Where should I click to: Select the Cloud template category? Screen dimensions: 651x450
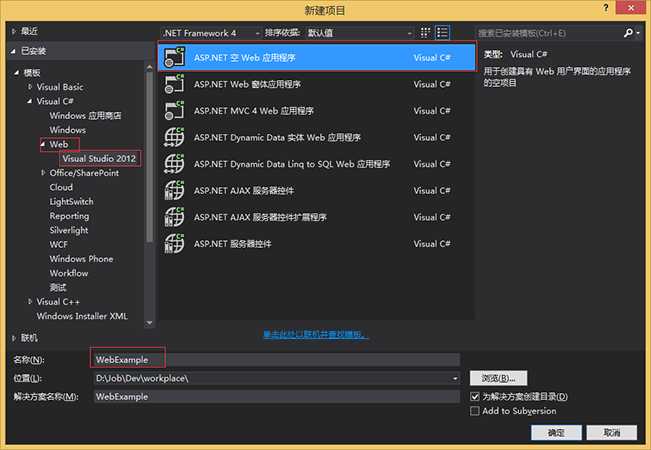coord(61,187)
